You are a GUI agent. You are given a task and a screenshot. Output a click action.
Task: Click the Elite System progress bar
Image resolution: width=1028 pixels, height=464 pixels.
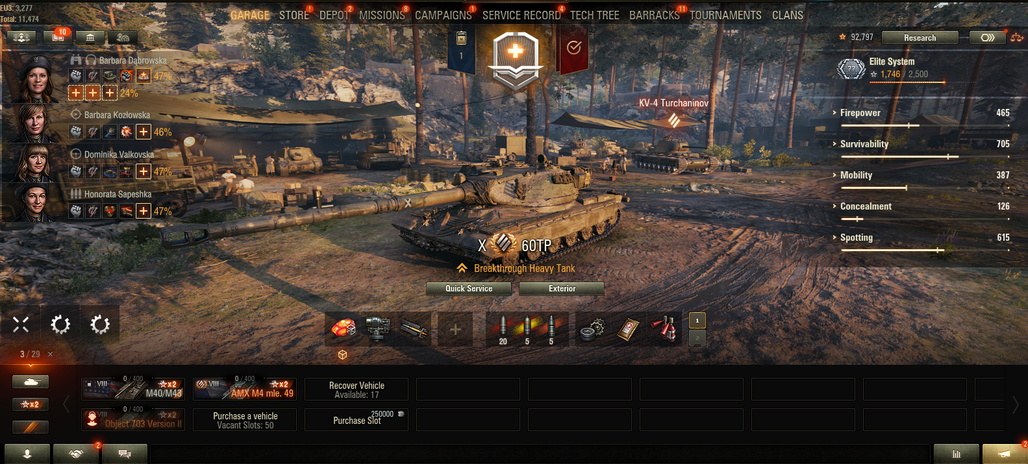[907, 83]
